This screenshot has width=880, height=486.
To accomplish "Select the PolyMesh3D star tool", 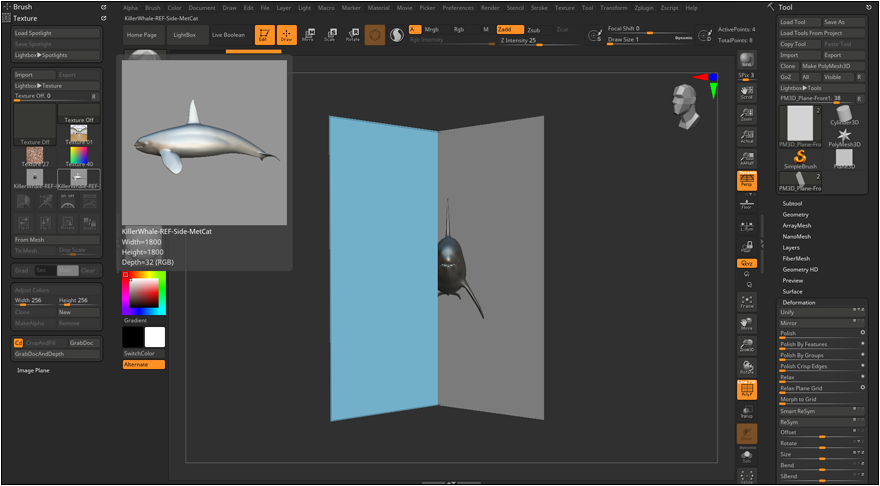I will (844, 135).
